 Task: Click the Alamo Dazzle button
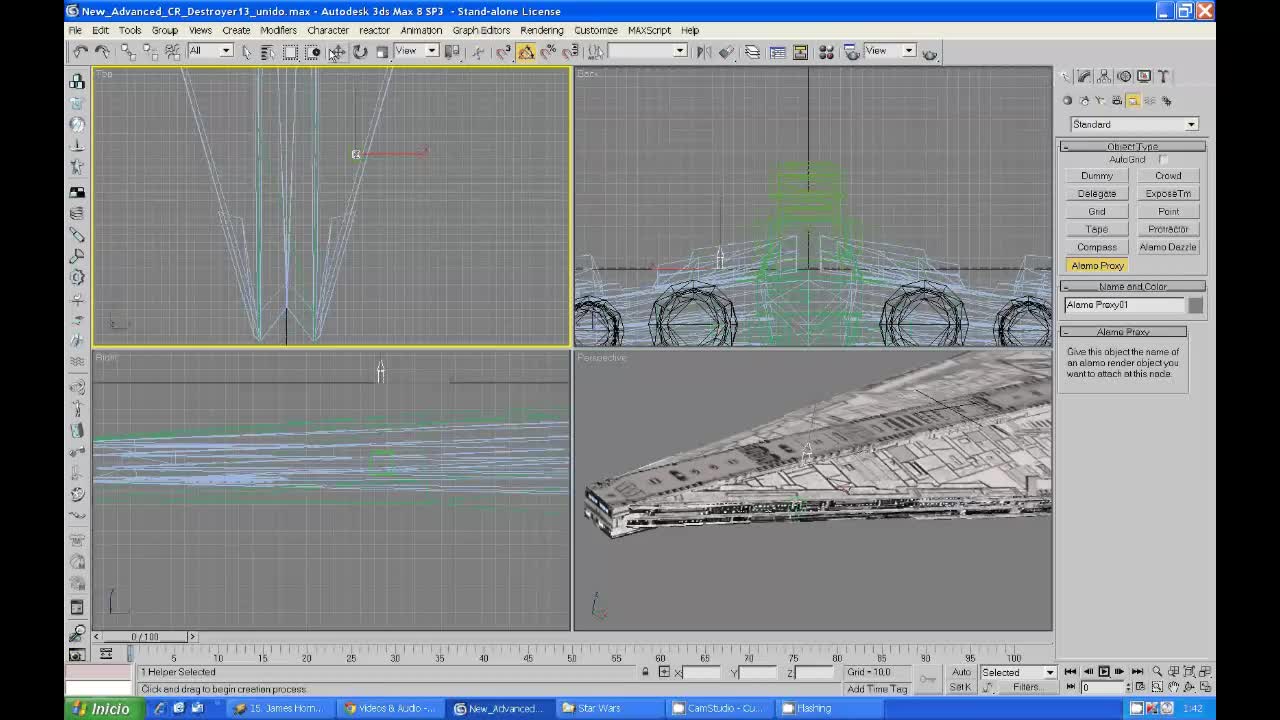click(1168, 247)
